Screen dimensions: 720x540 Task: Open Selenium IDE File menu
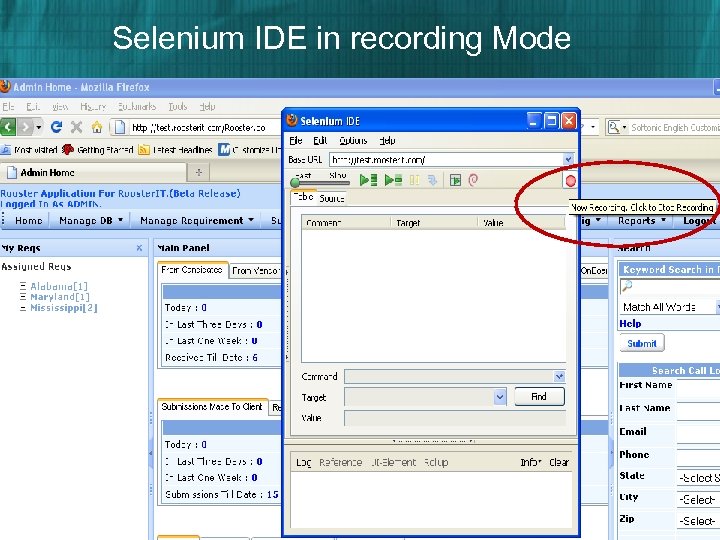296,141
